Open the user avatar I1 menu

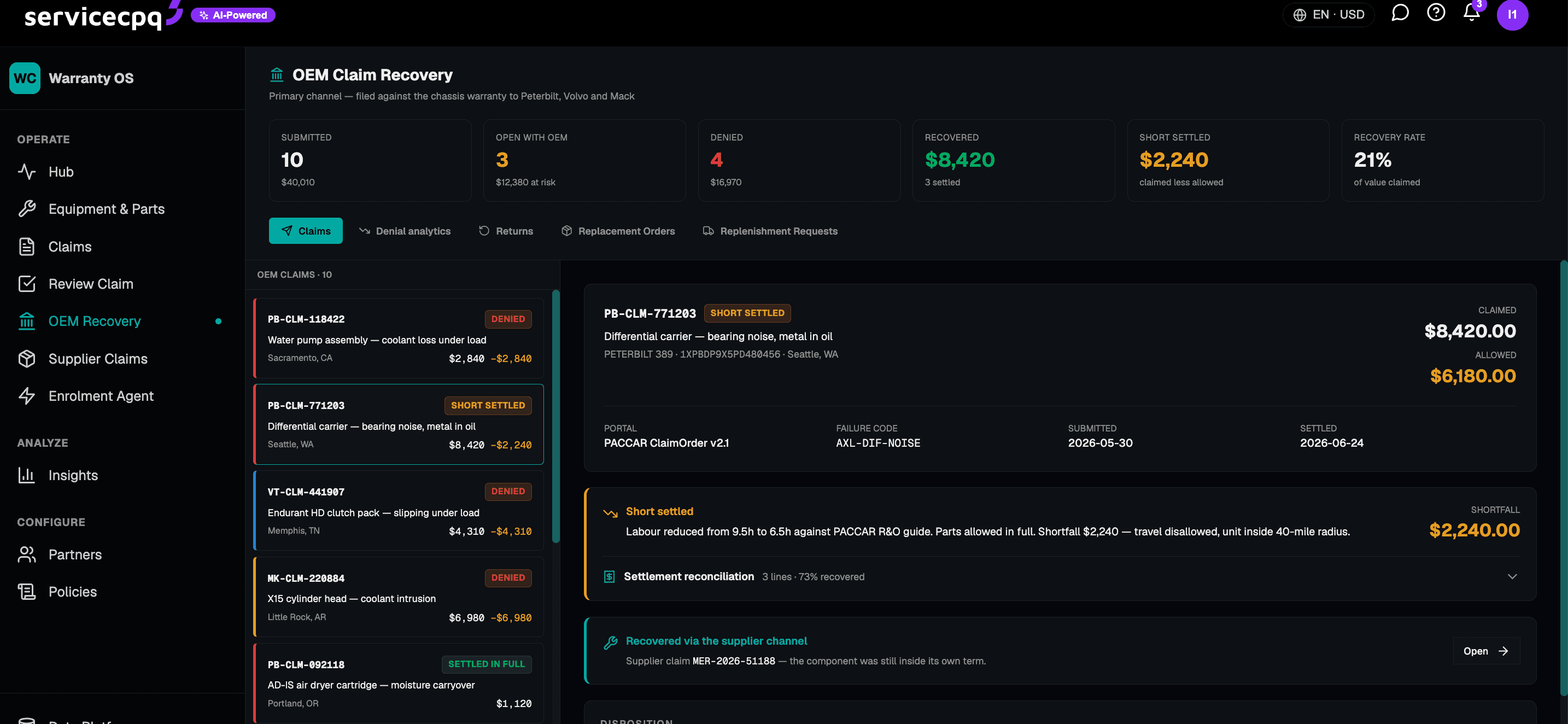pos(1512,15)
